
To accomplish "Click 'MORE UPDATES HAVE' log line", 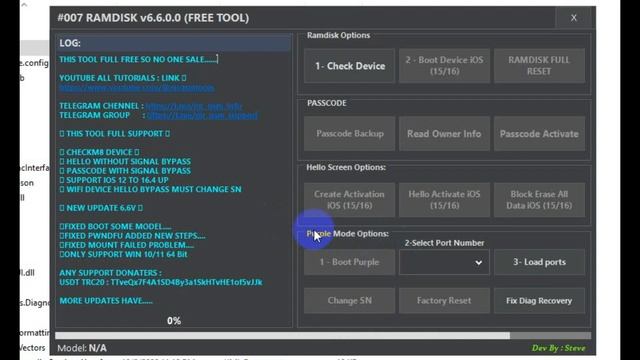I will (106, 301).
